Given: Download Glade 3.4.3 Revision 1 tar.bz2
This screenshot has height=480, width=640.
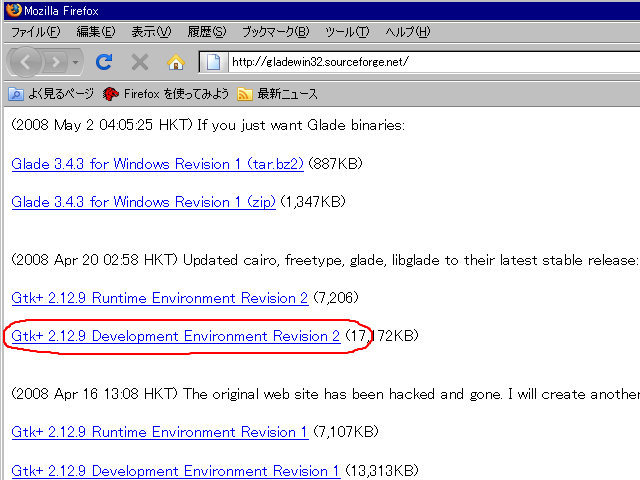Looking at the screenshot, I should pyautogui.click(x=158, y=164).
